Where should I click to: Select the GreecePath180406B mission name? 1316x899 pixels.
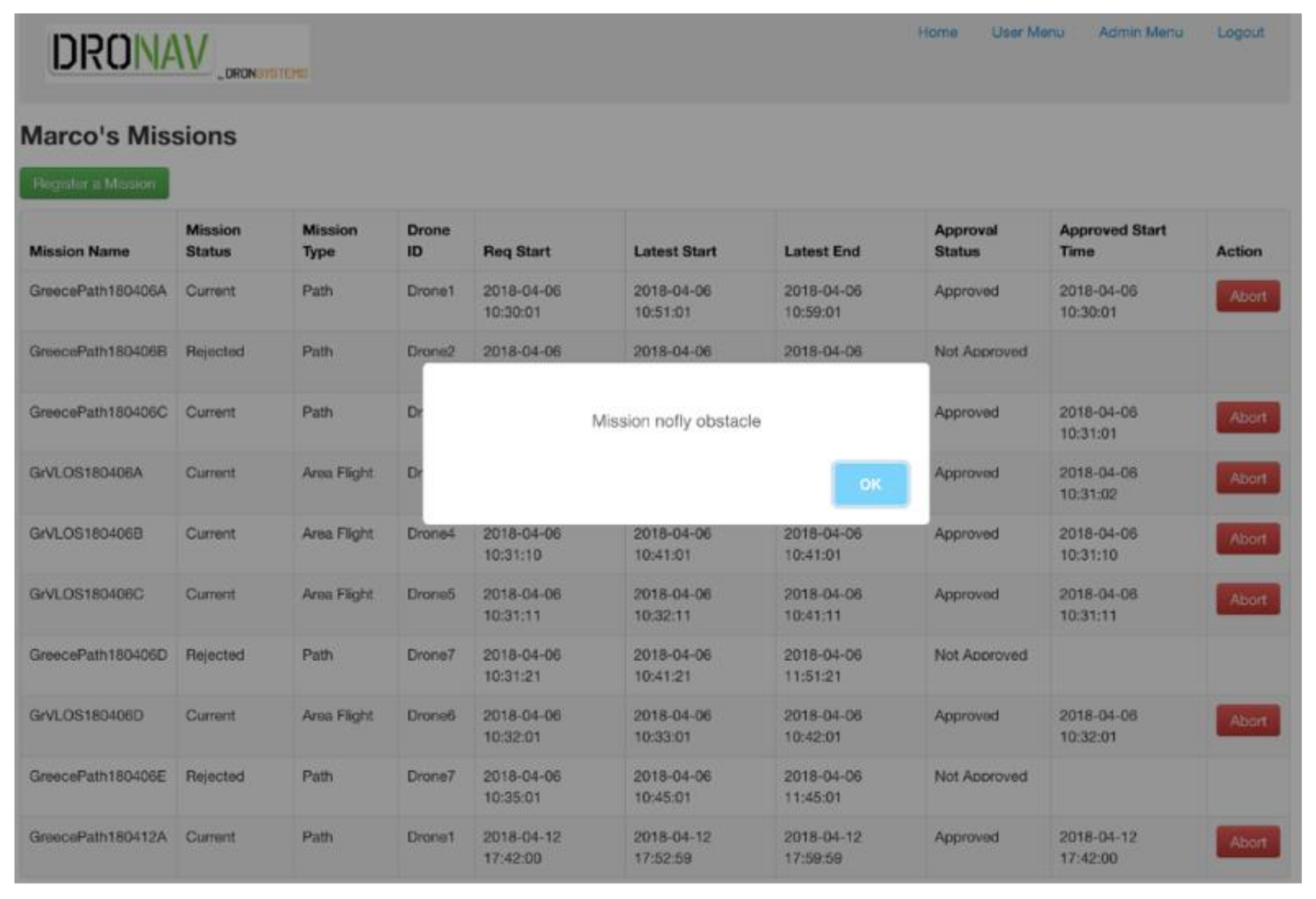pyautogui.click(x=98, y=352)
